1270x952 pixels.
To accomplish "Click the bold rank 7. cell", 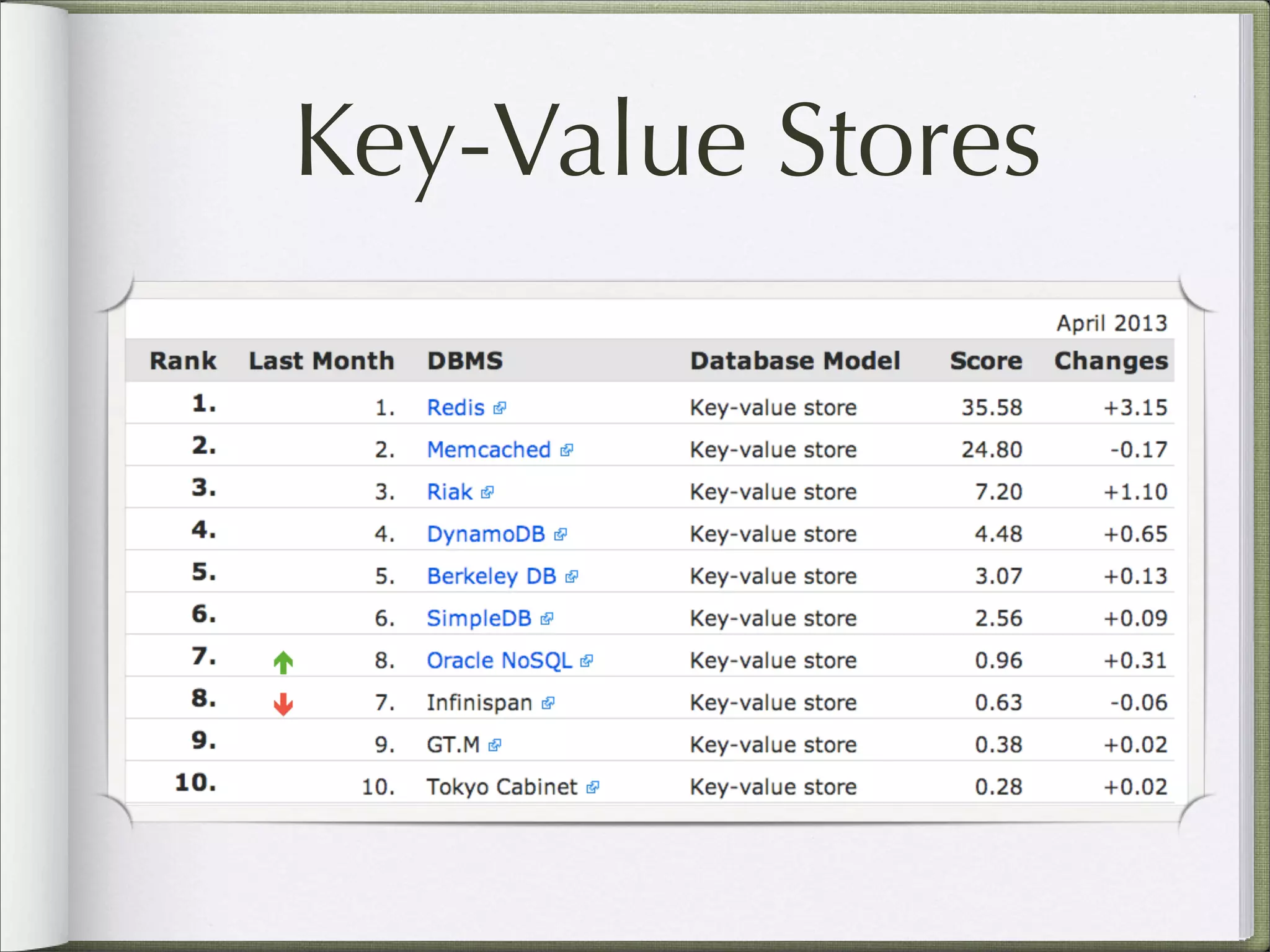I will pyautogui.click(x=204, y=656).
